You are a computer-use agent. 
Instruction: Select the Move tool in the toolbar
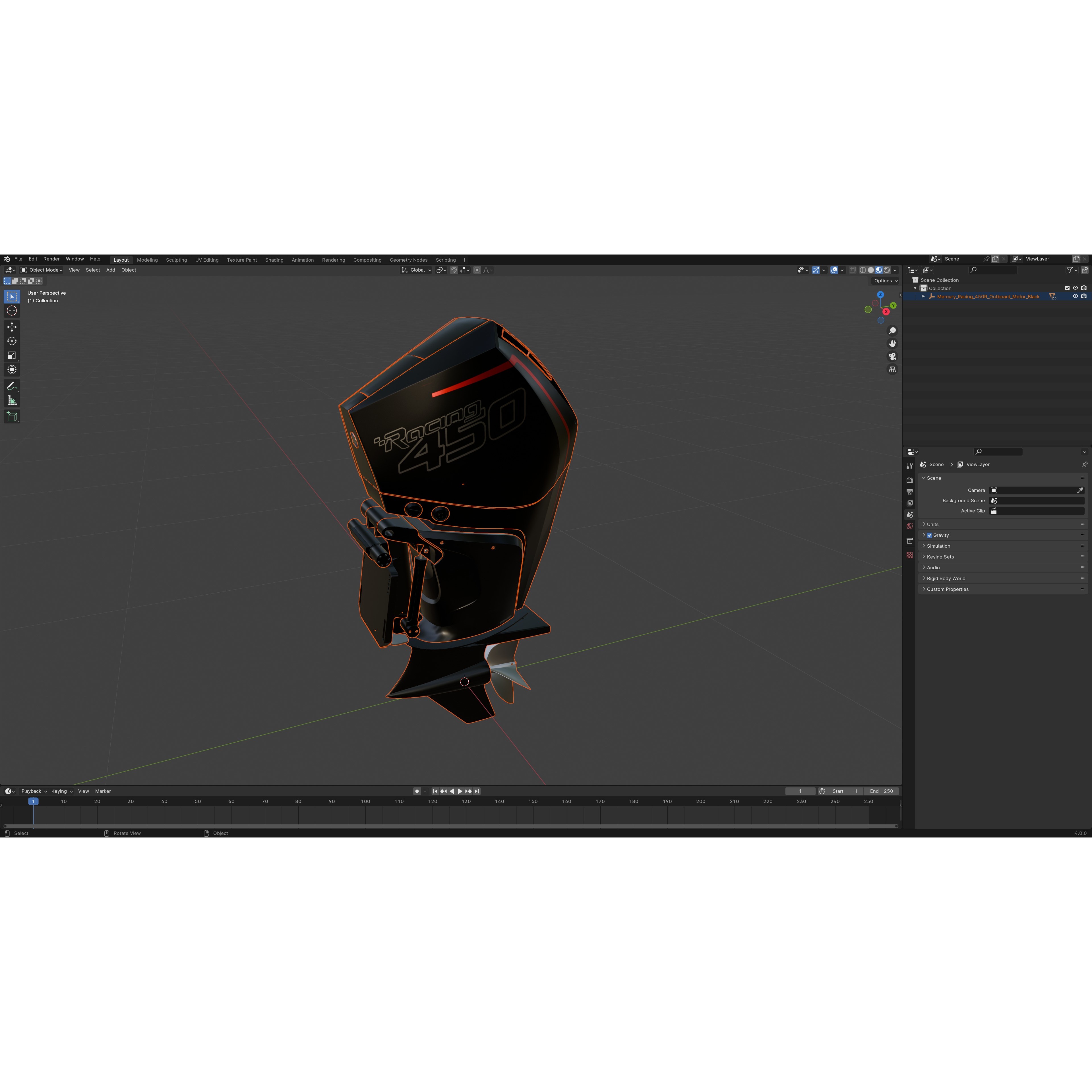[x=12, y=327]
